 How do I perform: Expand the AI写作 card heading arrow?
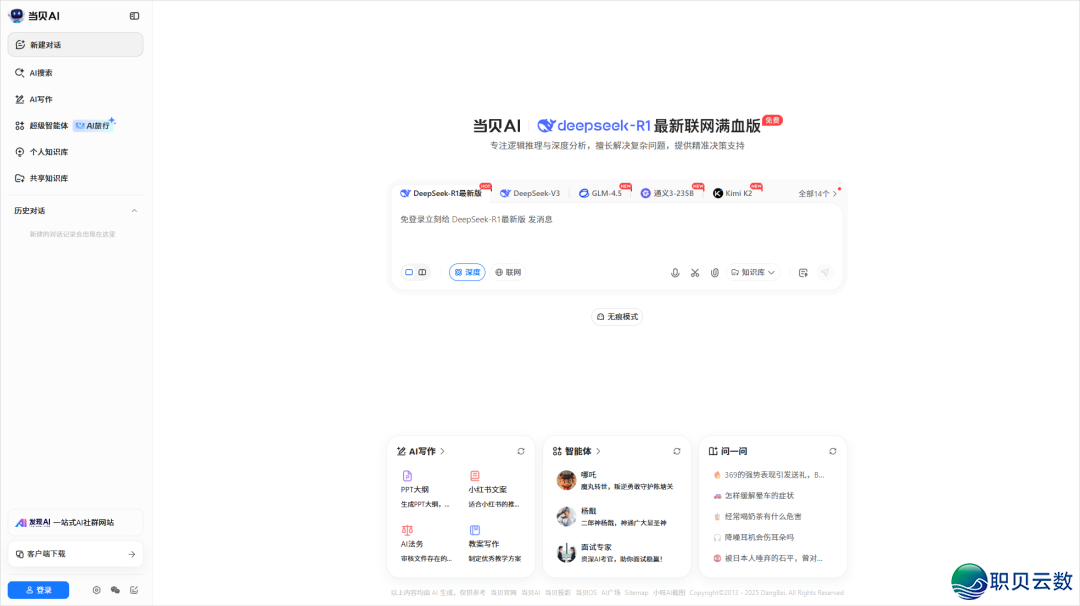(x=442, y=452)
